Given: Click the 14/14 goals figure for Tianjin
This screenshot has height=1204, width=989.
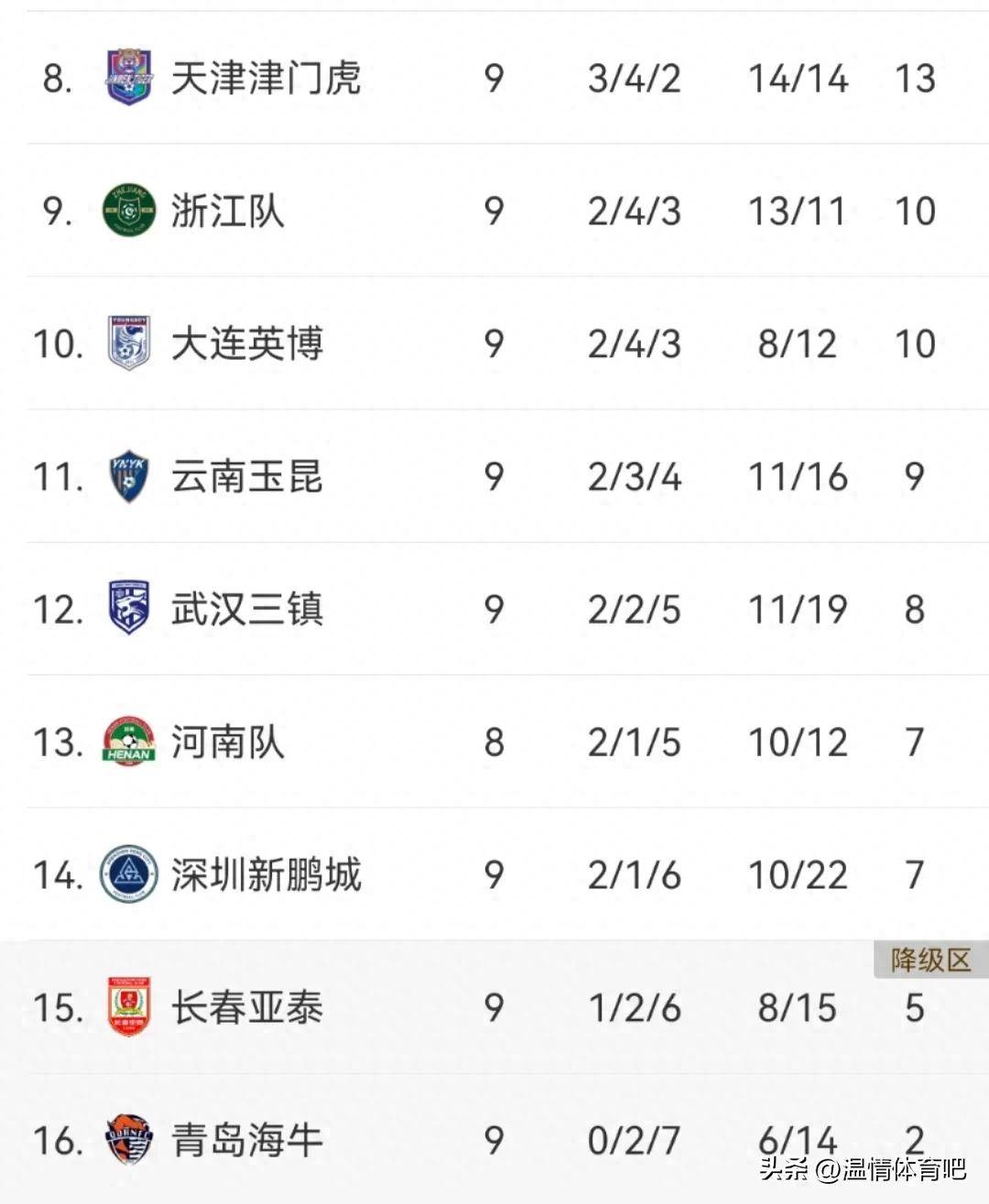Looking at the screenshot, I should 798,78.
